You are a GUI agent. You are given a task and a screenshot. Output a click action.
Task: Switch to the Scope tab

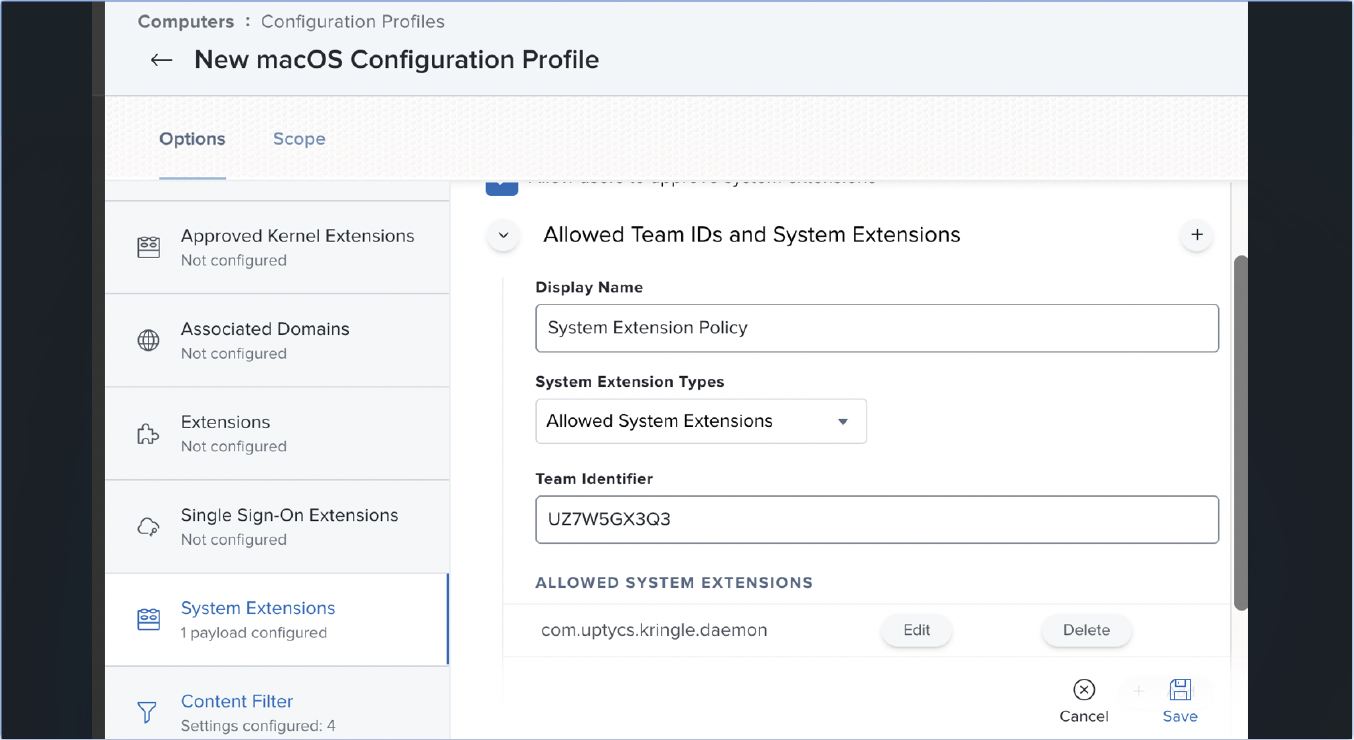[299, 139]
